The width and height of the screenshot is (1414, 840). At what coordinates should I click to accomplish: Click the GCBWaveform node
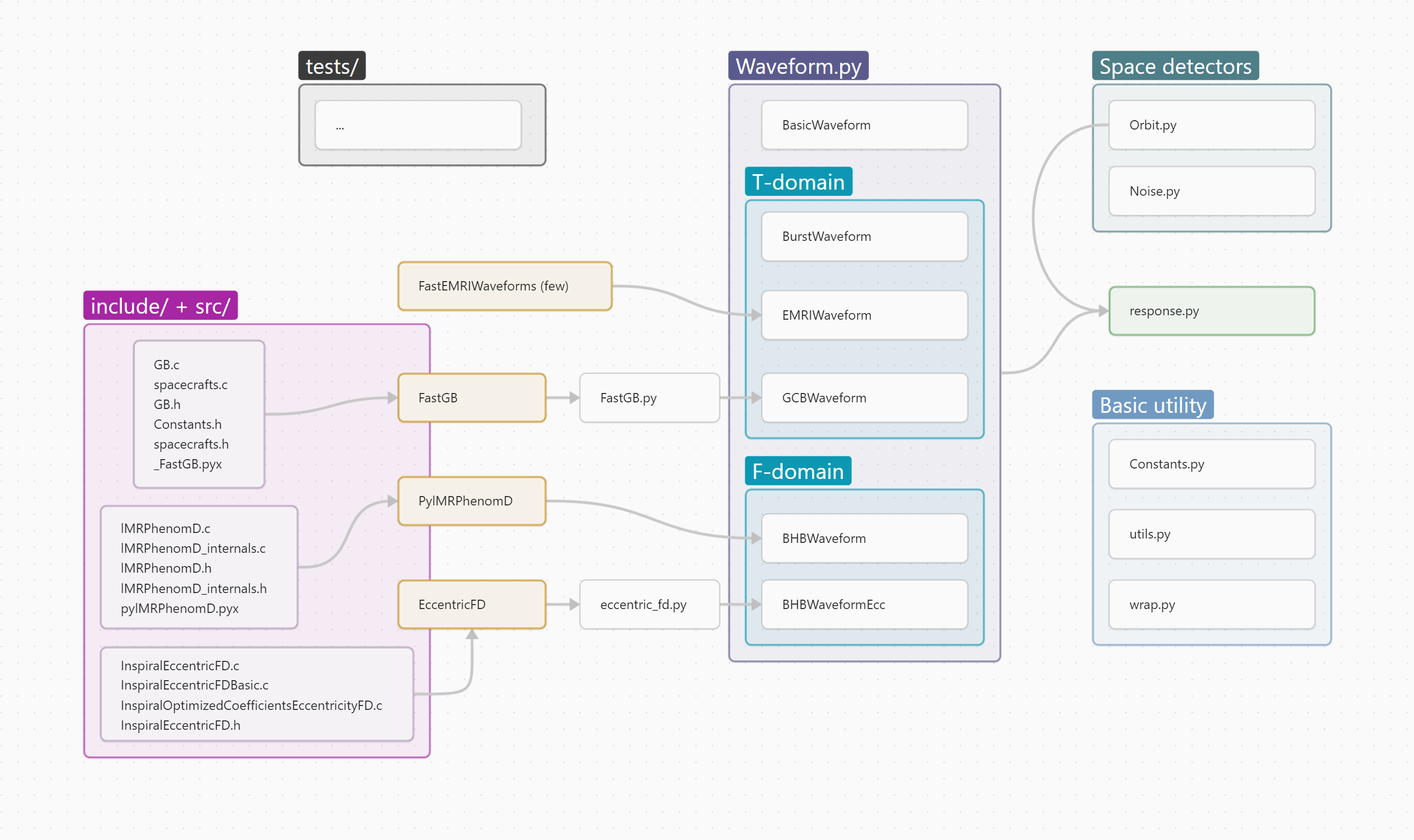(x=864, y=398)
